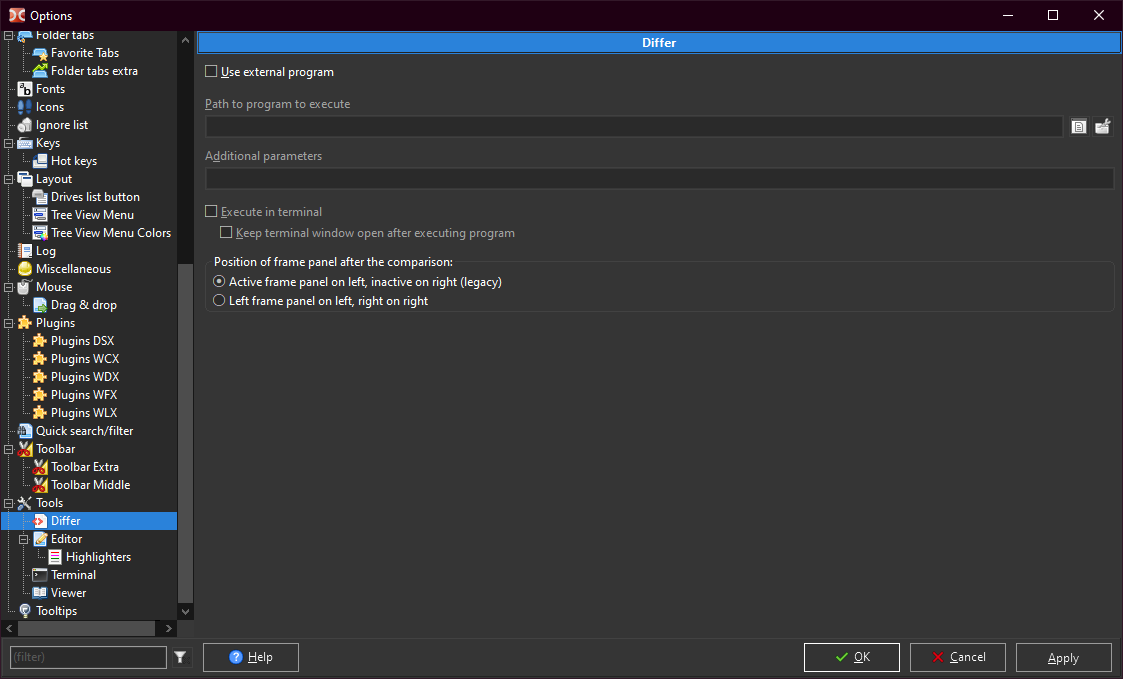The height and width of the screenshot is (679, 1123).
Task: Select Left frame panel on left radio
Action: click(219, 301)
